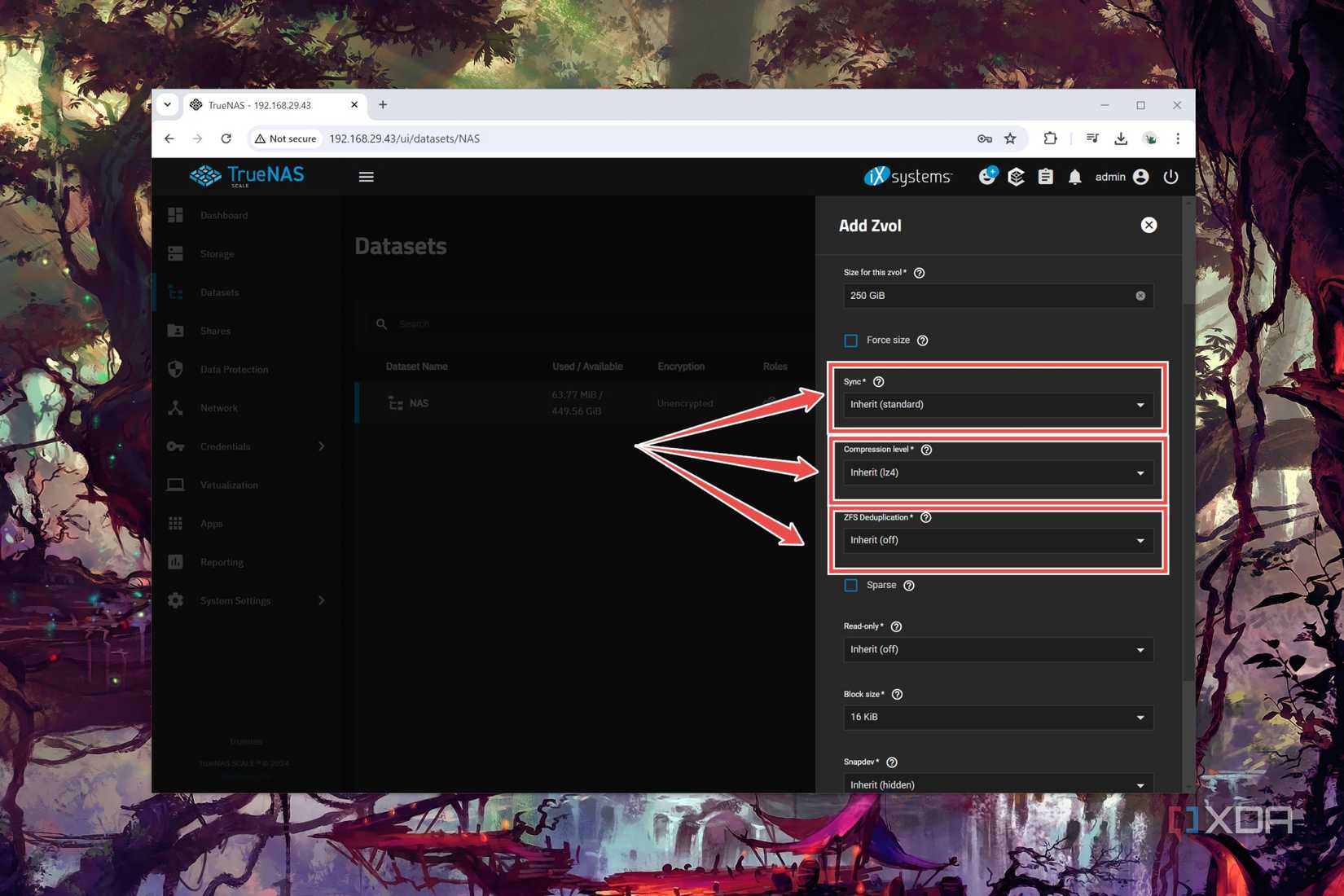Click the browser reload icon

coord(226,138)
